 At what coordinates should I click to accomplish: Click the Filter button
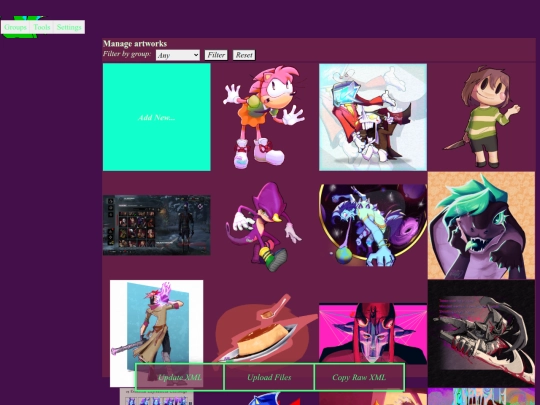click(x=216, y=55)
